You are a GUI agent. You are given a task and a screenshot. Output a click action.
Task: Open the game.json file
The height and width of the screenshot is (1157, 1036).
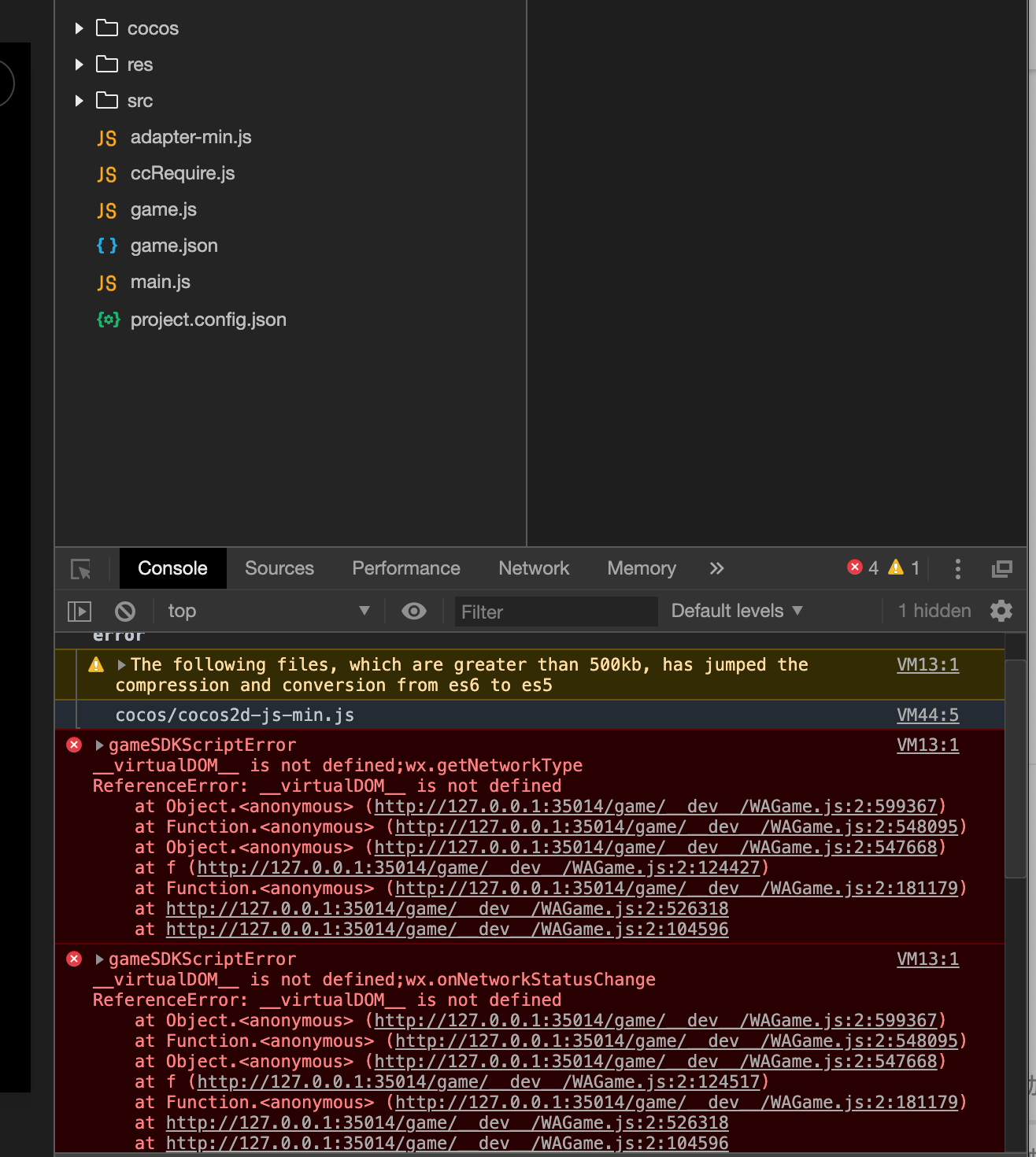174,246
